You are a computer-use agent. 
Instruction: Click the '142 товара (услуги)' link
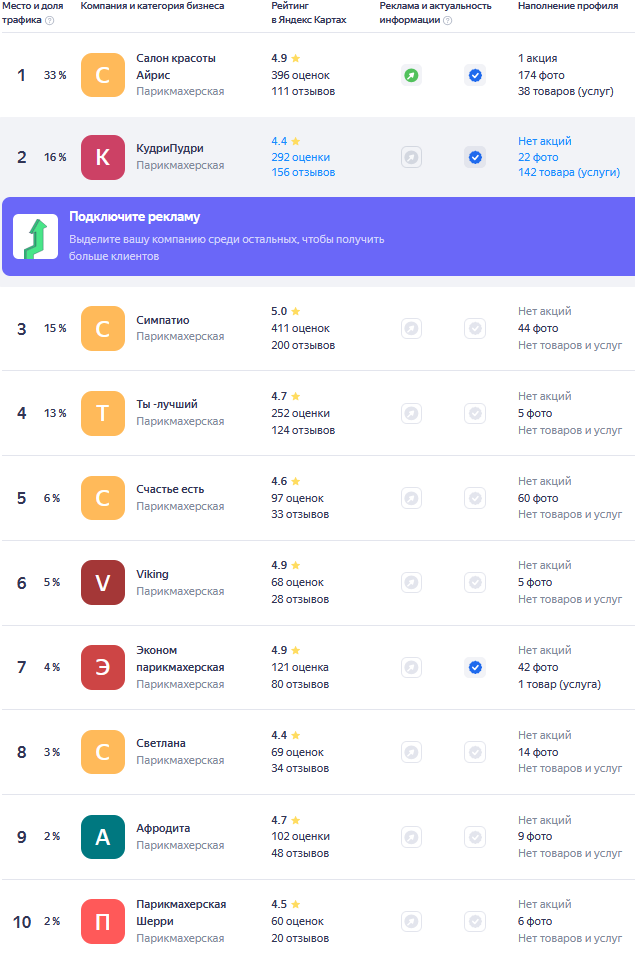tap(569, 173)
